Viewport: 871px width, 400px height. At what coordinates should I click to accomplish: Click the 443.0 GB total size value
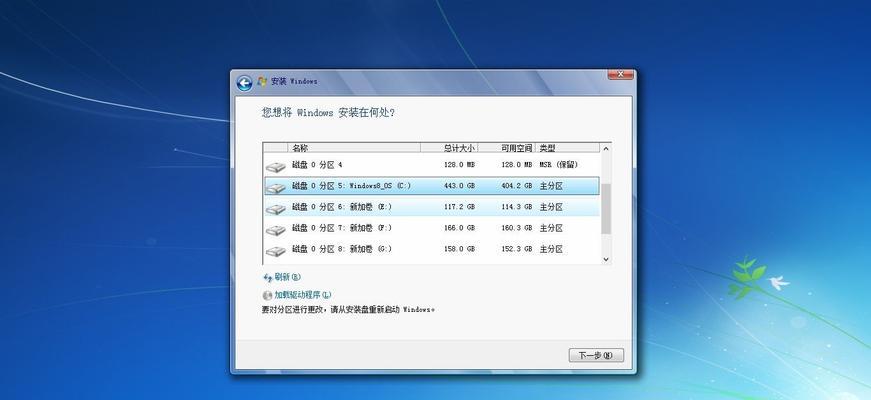point(459,186)
